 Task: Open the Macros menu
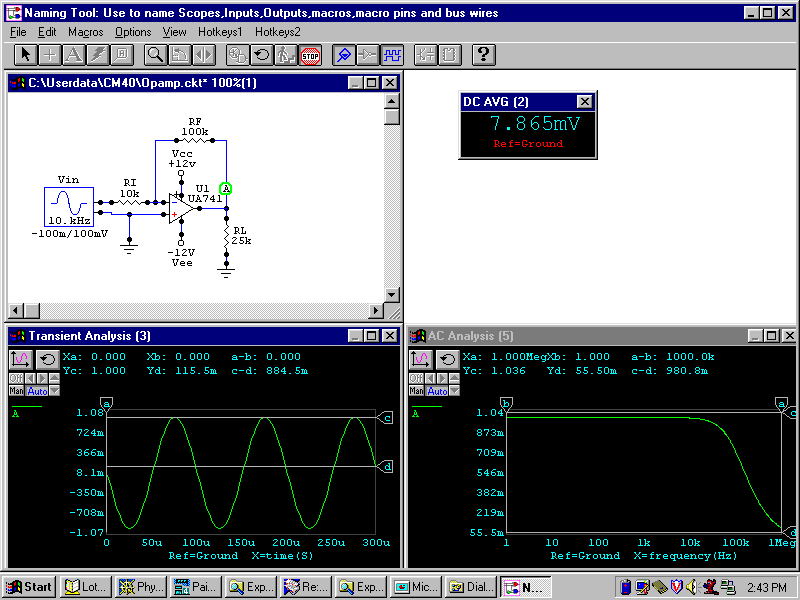click(86, 32)
